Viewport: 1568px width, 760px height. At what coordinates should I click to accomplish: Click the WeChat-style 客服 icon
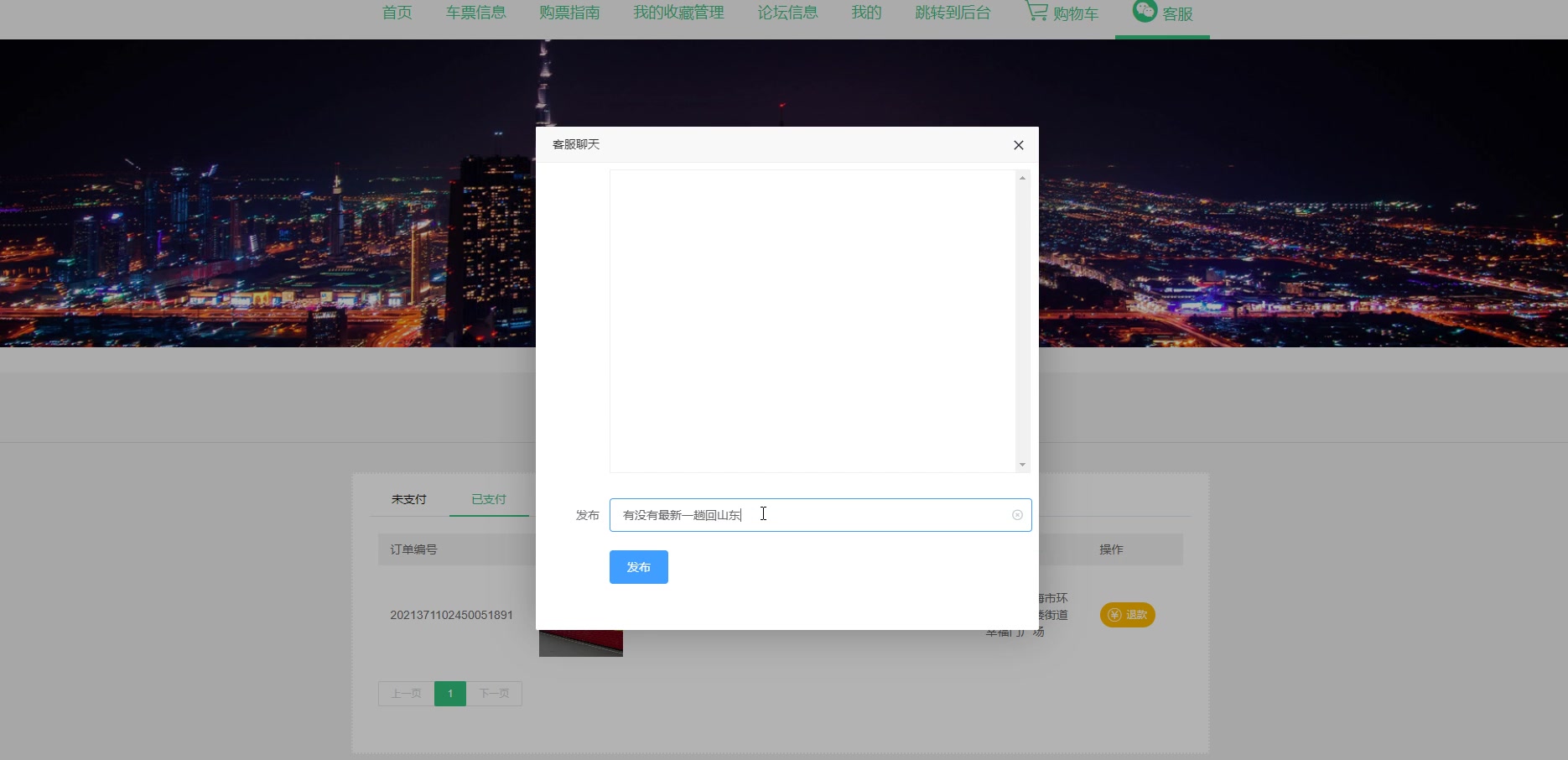tap(1145, 10)
